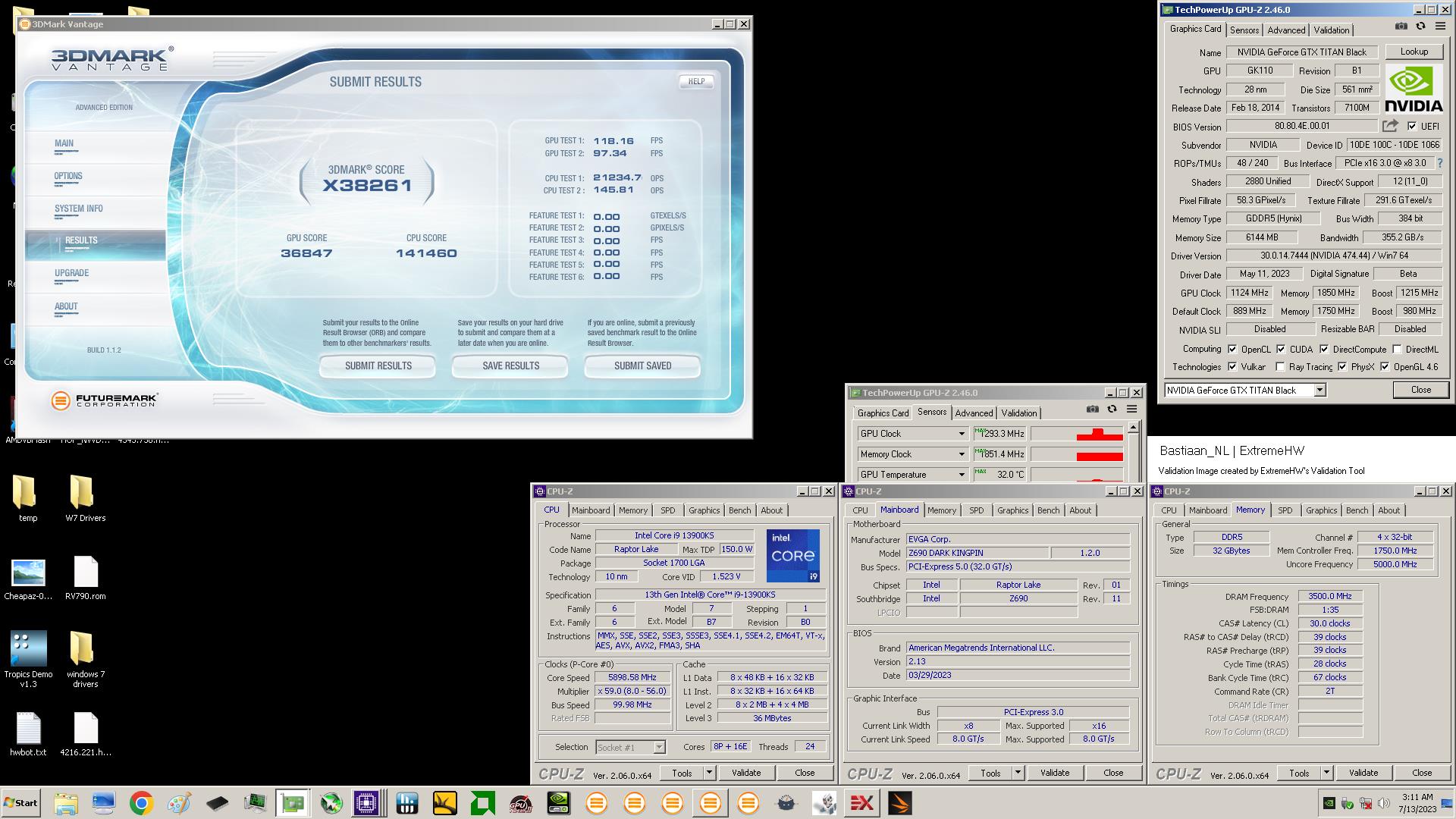Open the hamburger menu in GPU-Z Sensors window
1456x819 pixels.
coord(1131,409)
